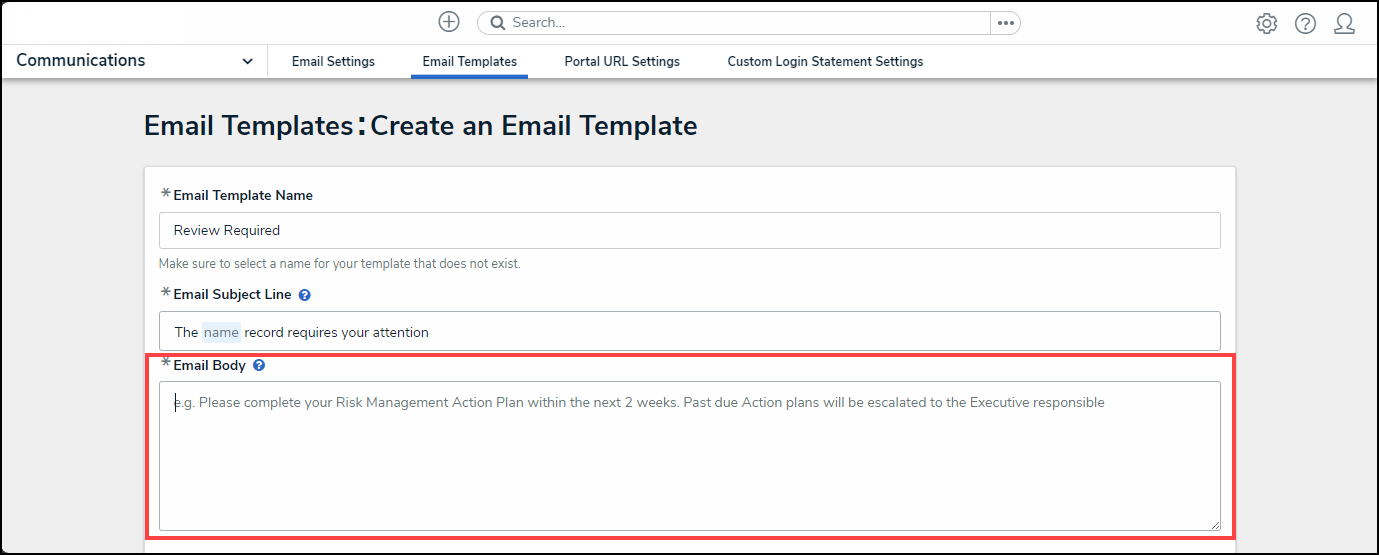The height and width of the screenshot is (555, 1379).
Task: Click the search magnifier icon
Action: (496, 23)
